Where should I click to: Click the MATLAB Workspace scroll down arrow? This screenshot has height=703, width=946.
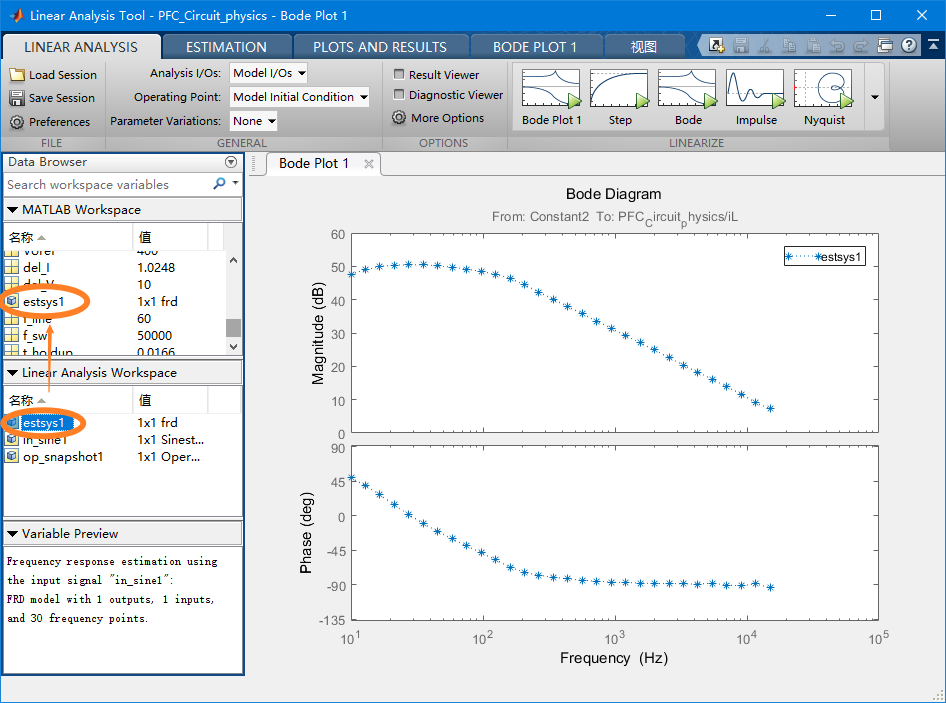tap(233, 346)
